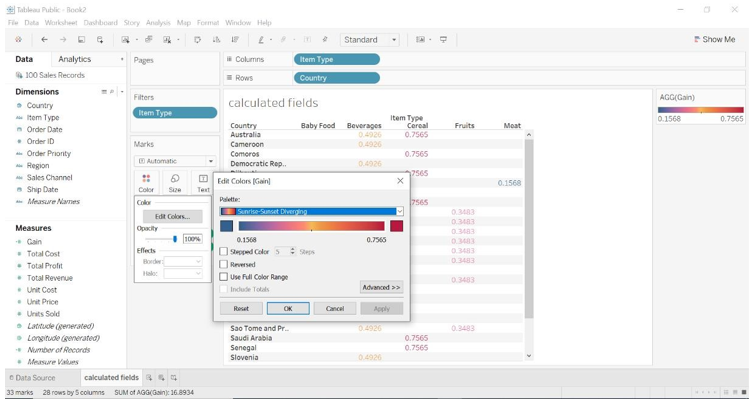Screen dimensions: 753x402
Task: Enable the Stepped Color checkbox
Action: point(223,252)
